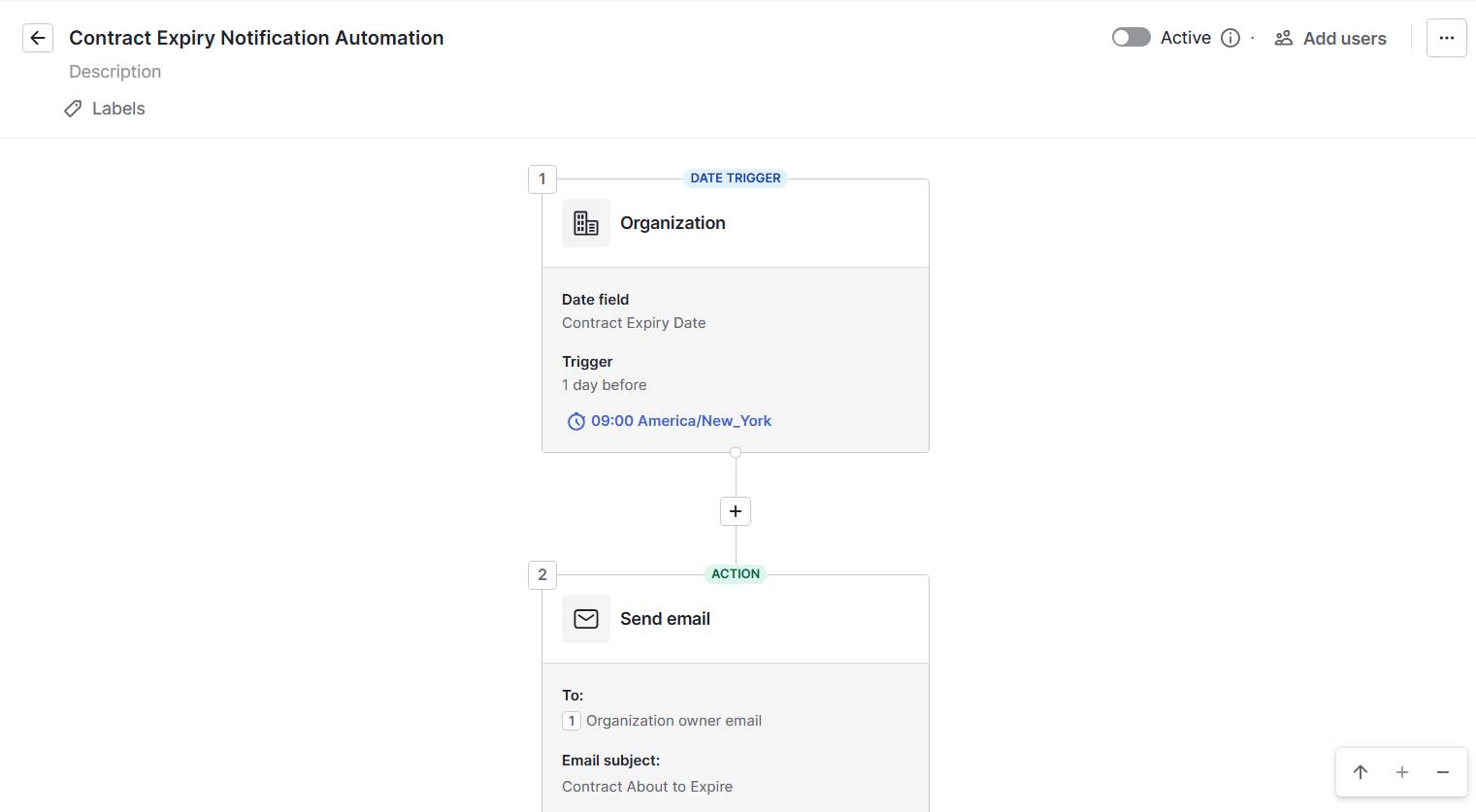The width and height of the screenshot is (1476, 812).
Task: Click Add users button
Action: 1330,38
